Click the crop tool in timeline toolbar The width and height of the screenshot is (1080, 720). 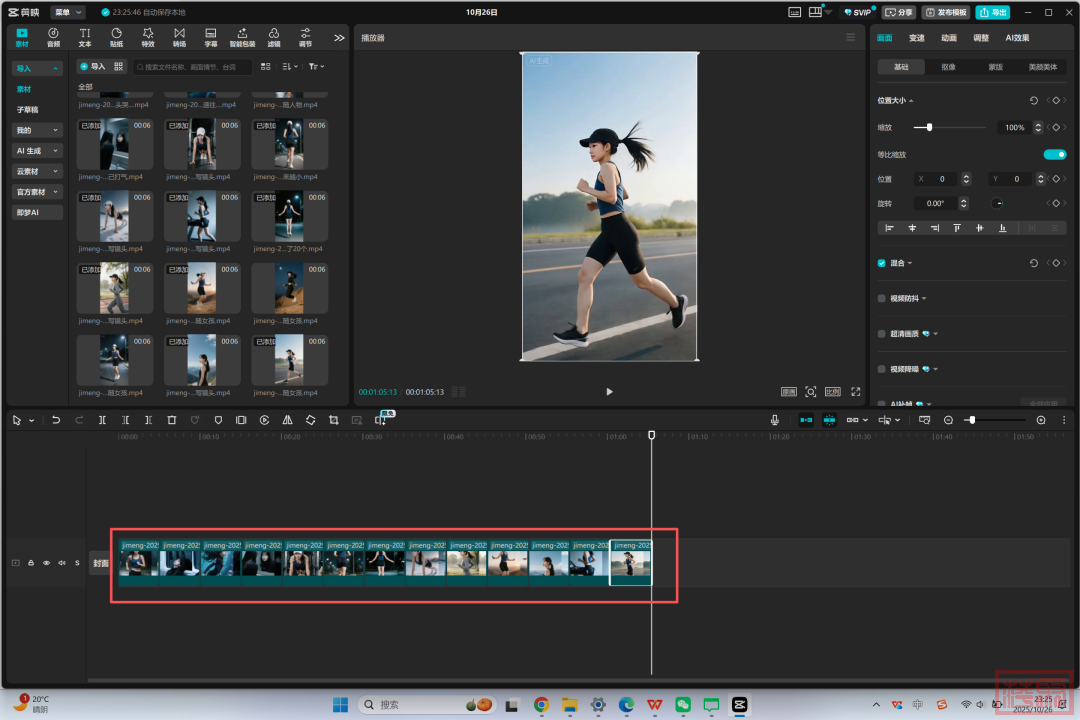click(333, 421)
